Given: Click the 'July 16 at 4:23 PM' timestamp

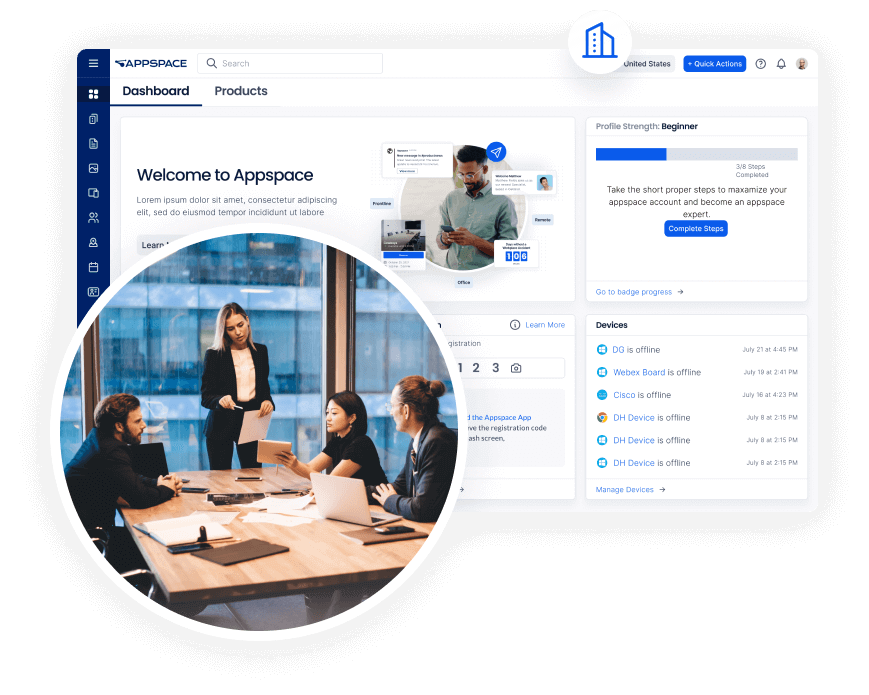Looking at the screenshot, I should coord(770,395).
